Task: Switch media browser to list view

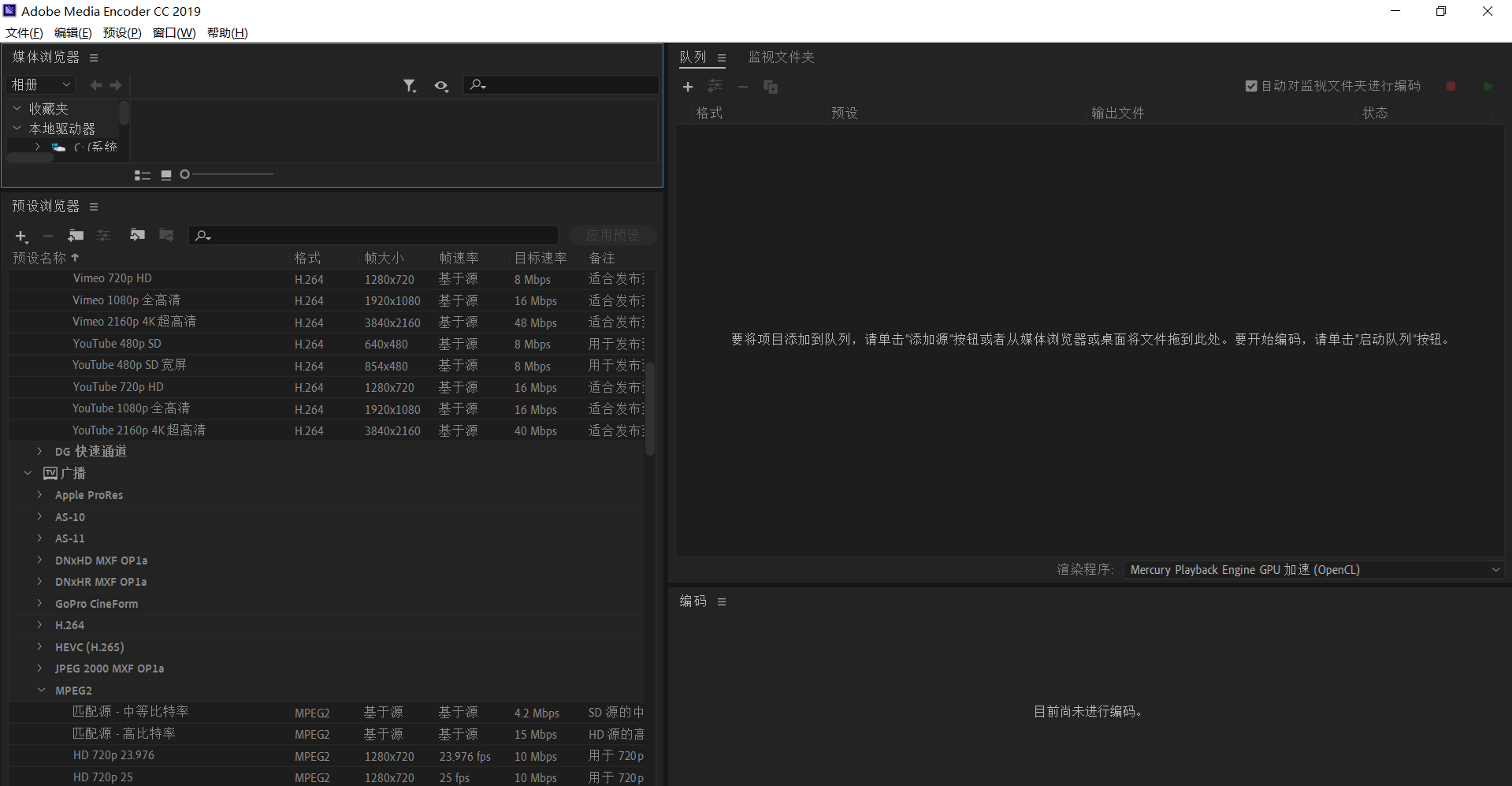Action: pyautogui.click(x=143, y=174)
